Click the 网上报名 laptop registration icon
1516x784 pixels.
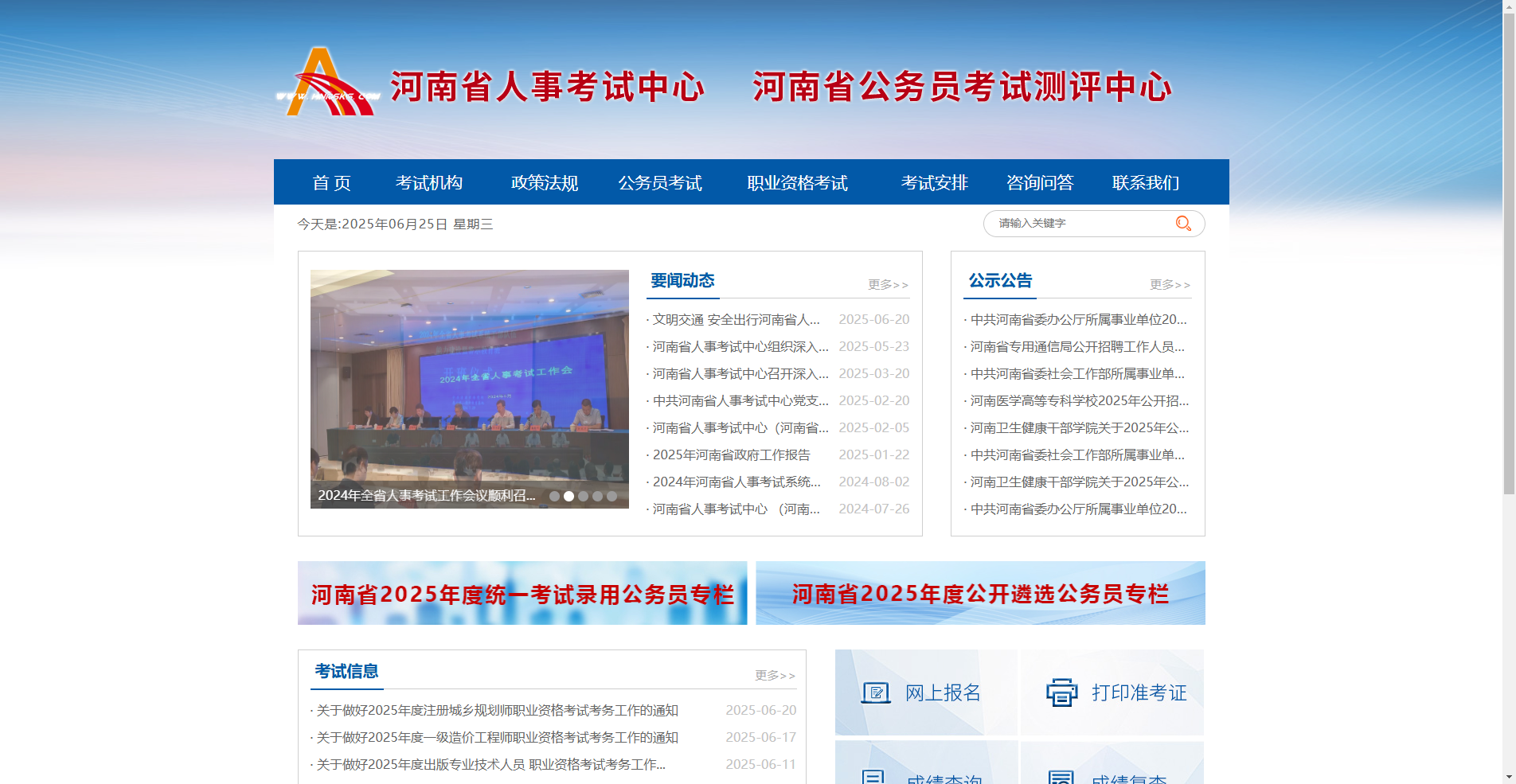(876, 692)
